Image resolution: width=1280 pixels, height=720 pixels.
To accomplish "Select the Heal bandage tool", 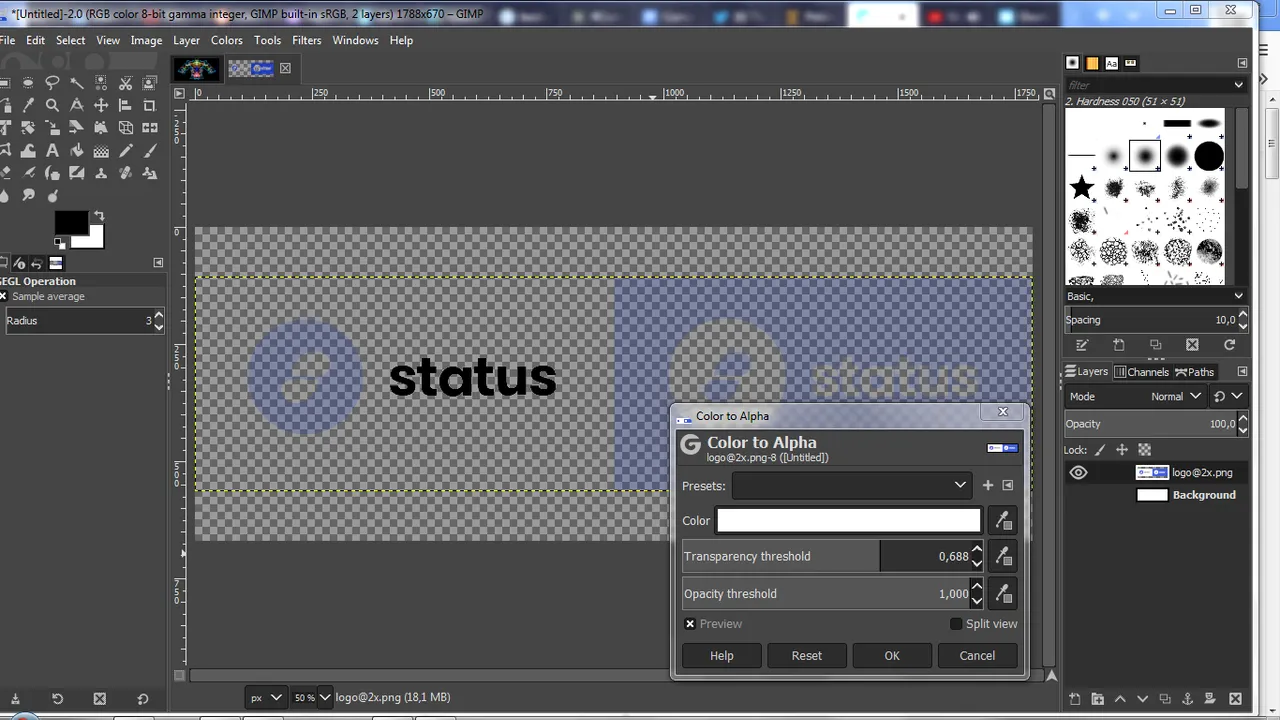I will pos(125,172).
